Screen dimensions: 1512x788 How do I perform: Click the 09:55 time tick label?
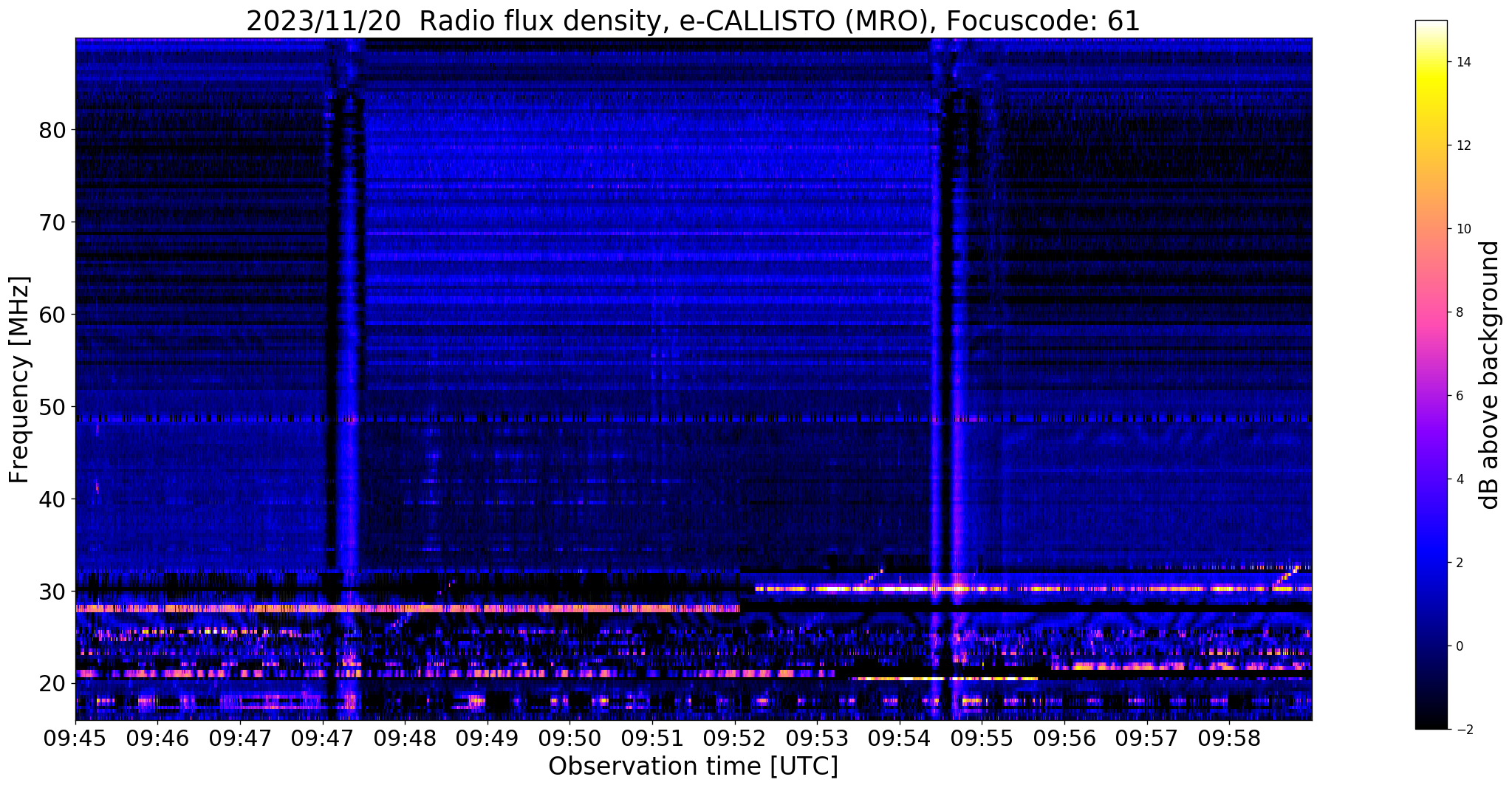pyautogui.click(x=981, y=739)
